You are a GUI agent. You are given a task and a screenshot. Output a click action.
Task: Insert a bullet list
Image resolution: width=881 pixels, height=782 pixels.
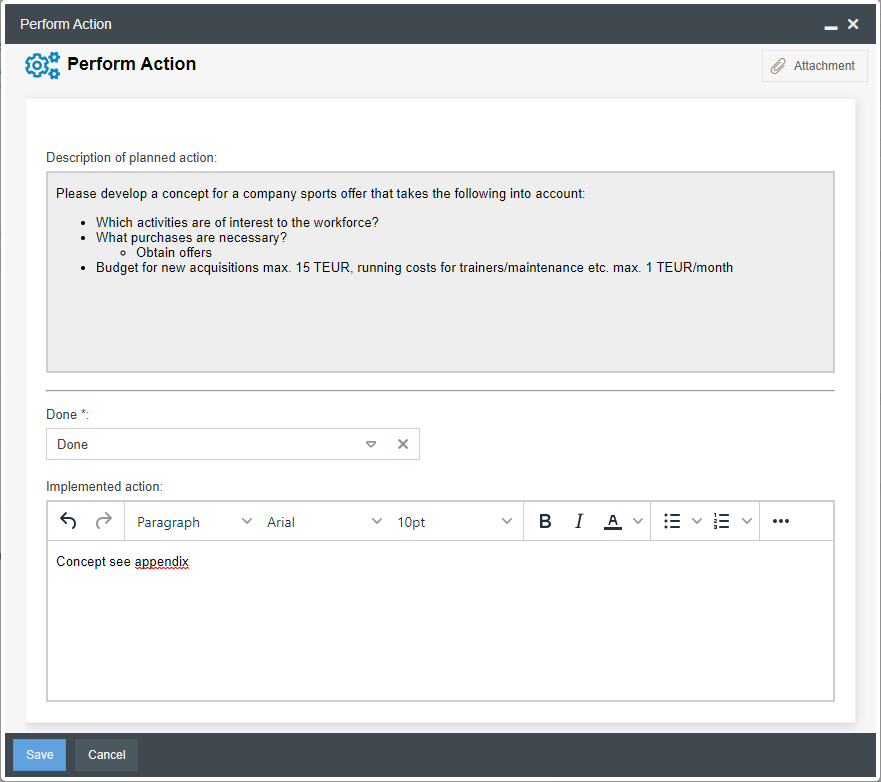672,521
